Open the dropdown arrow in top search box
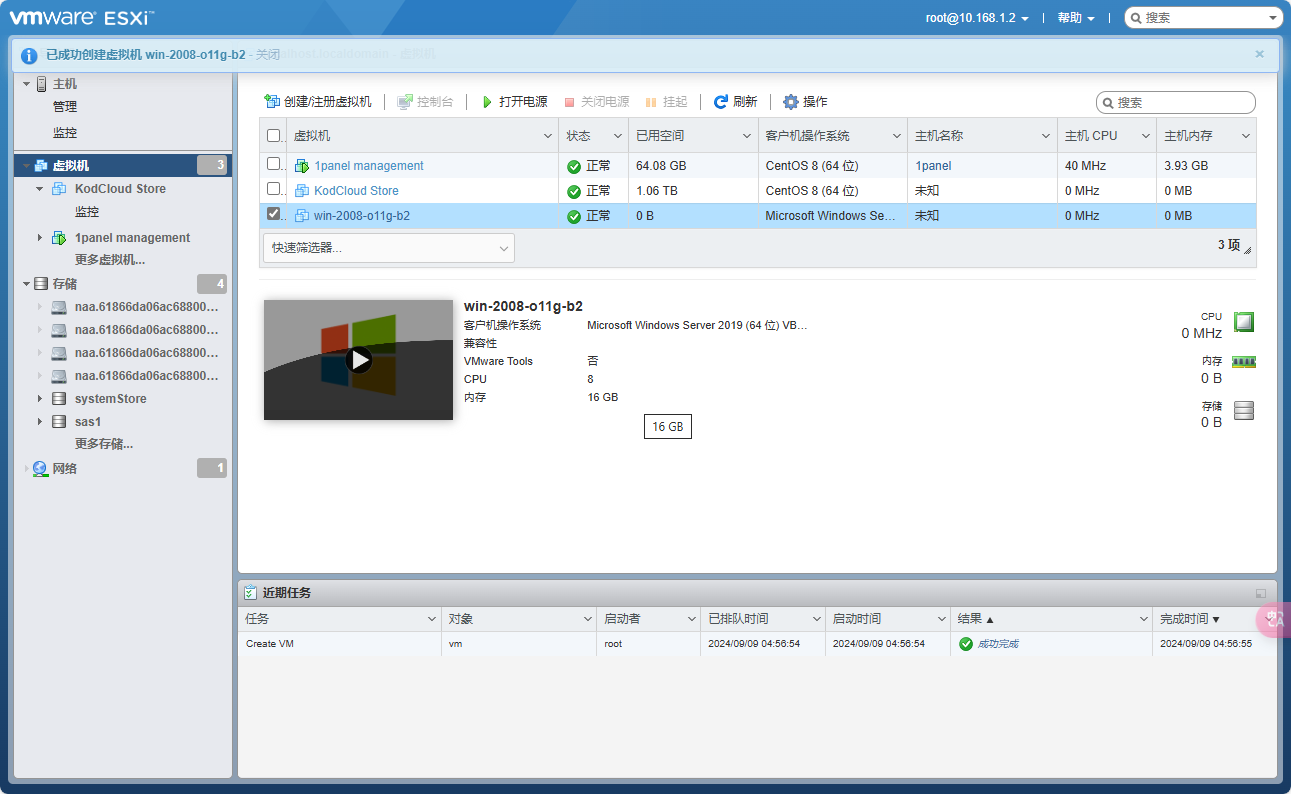Image resolution: width=1291 pixels, height=794 pixels. click(1273, 18)
